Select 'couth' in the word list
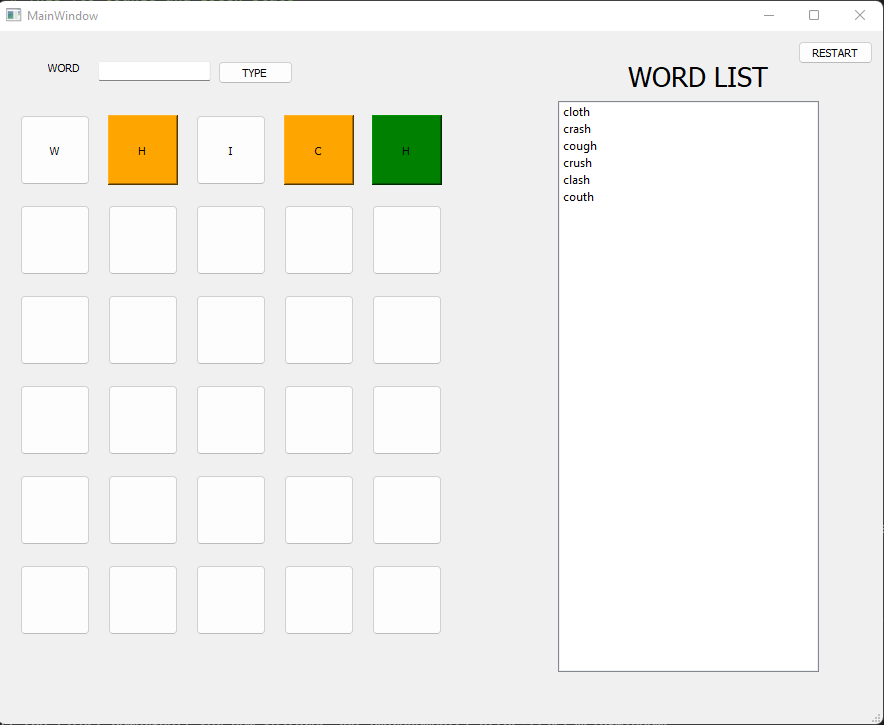 point(578,196)
